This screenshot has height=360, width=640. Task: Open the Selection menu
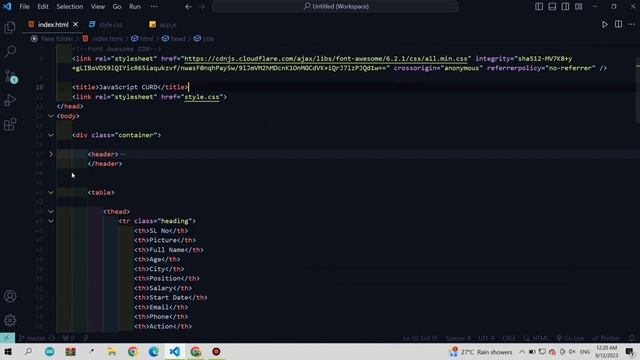coord(69,7)
